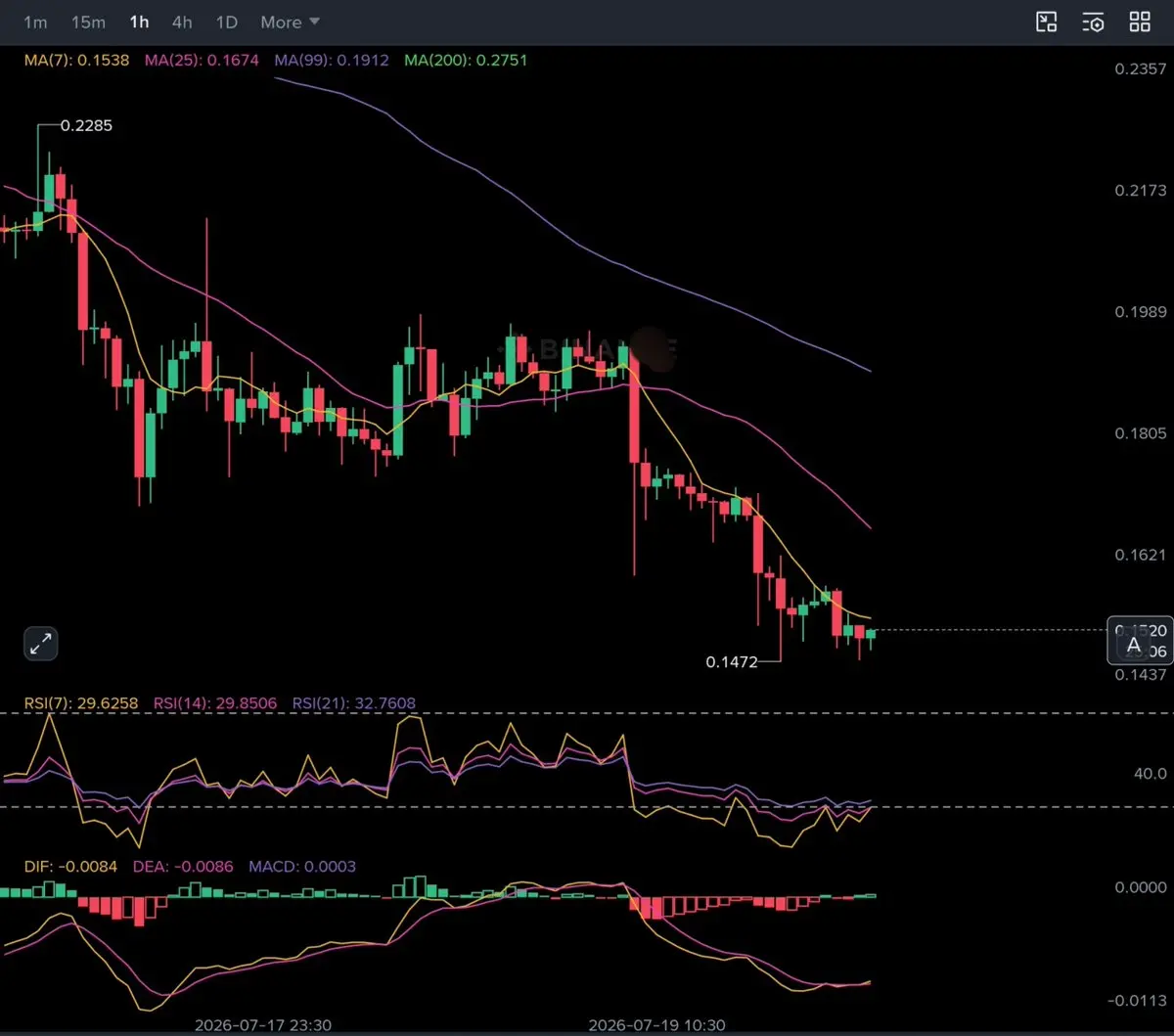The height and width of the screenshot is (1036, 1174).
Task: Open the More timeframes dropdown
Action: [x=290, y=22]
